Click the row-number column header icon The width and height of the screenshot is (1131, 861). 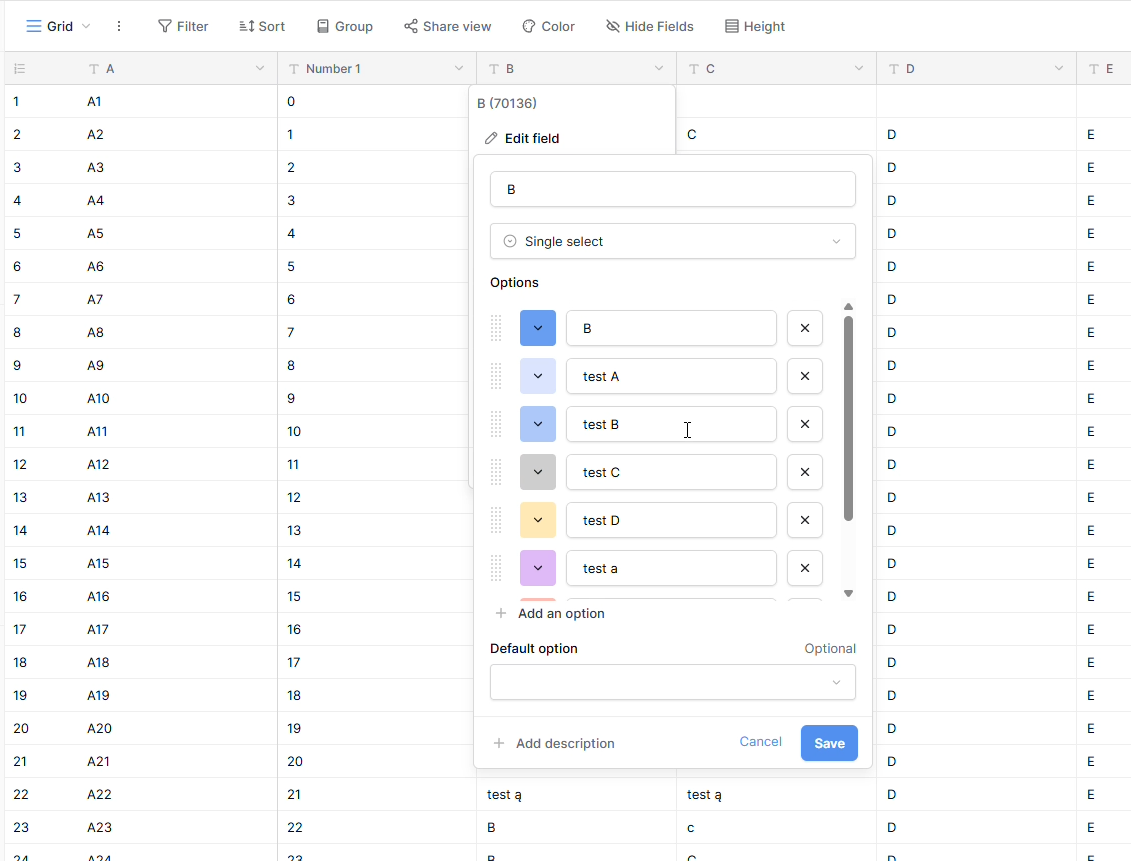click(x=19, y=69)
